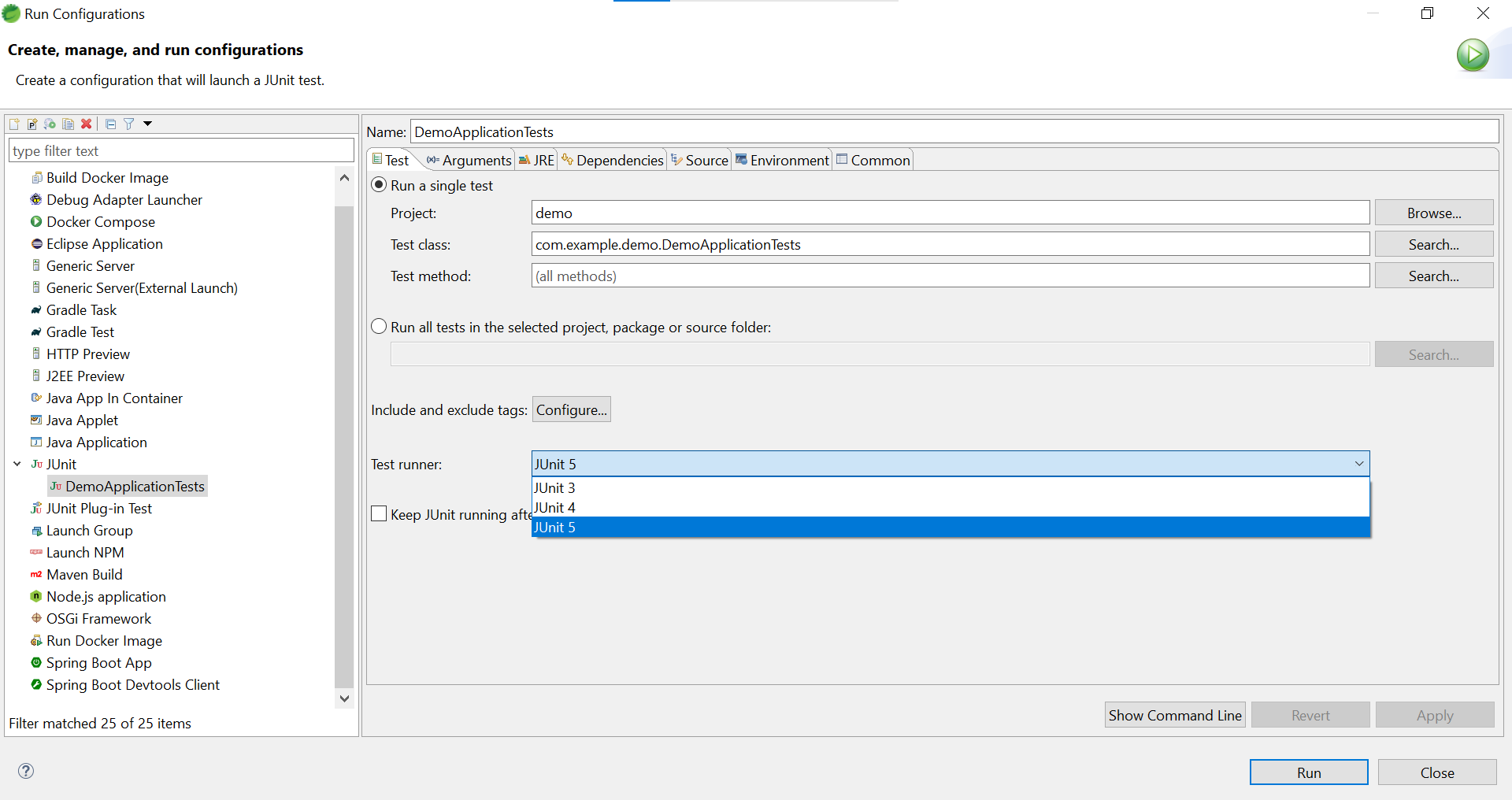Click the Project input field
1512x800 pixels.
(951, 213)
